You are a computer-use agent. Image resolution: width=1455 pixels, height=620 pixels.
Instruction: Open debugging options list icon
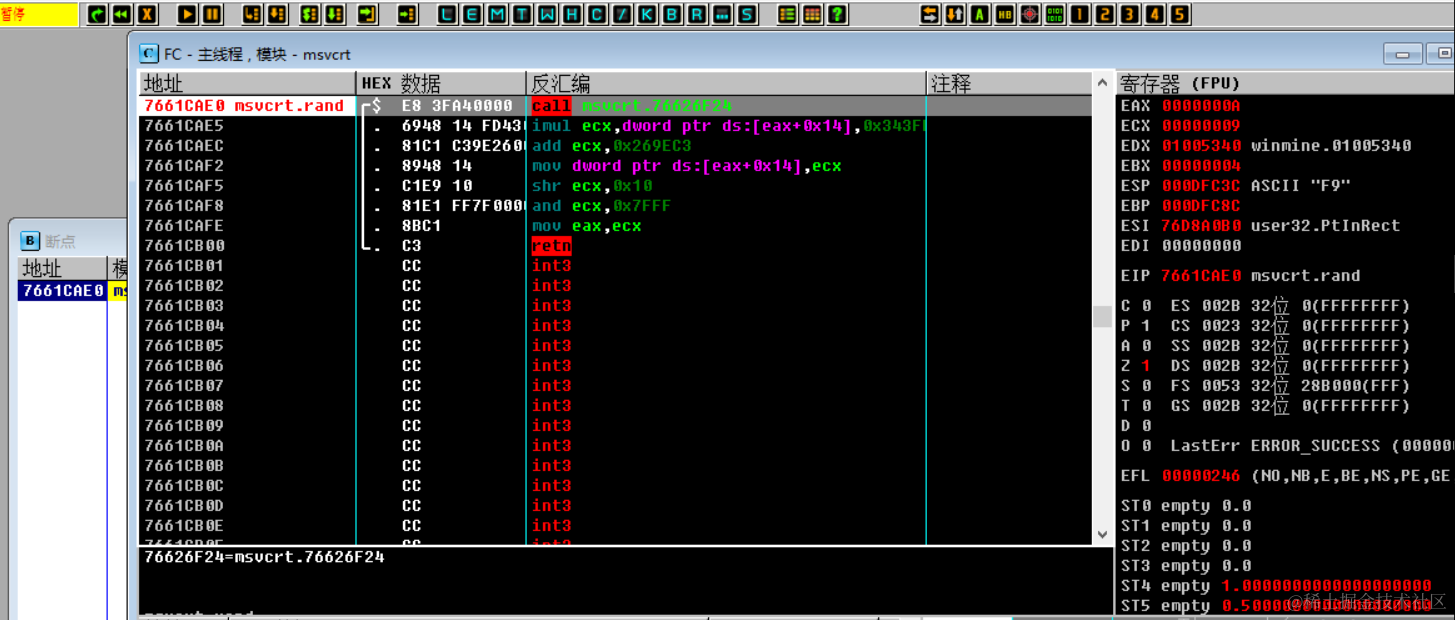click(x=788, y=14)
